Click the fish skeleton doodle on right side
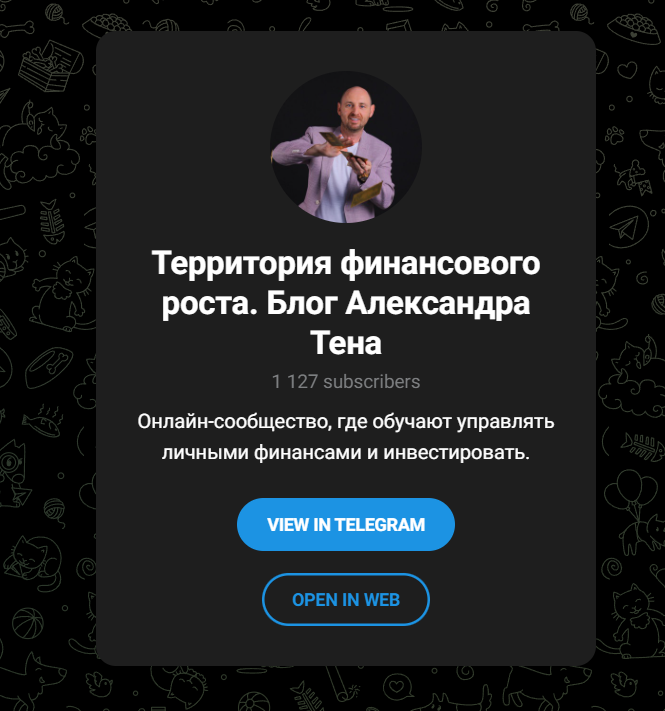Screen dimensions: 665x711 coord(645,446)
